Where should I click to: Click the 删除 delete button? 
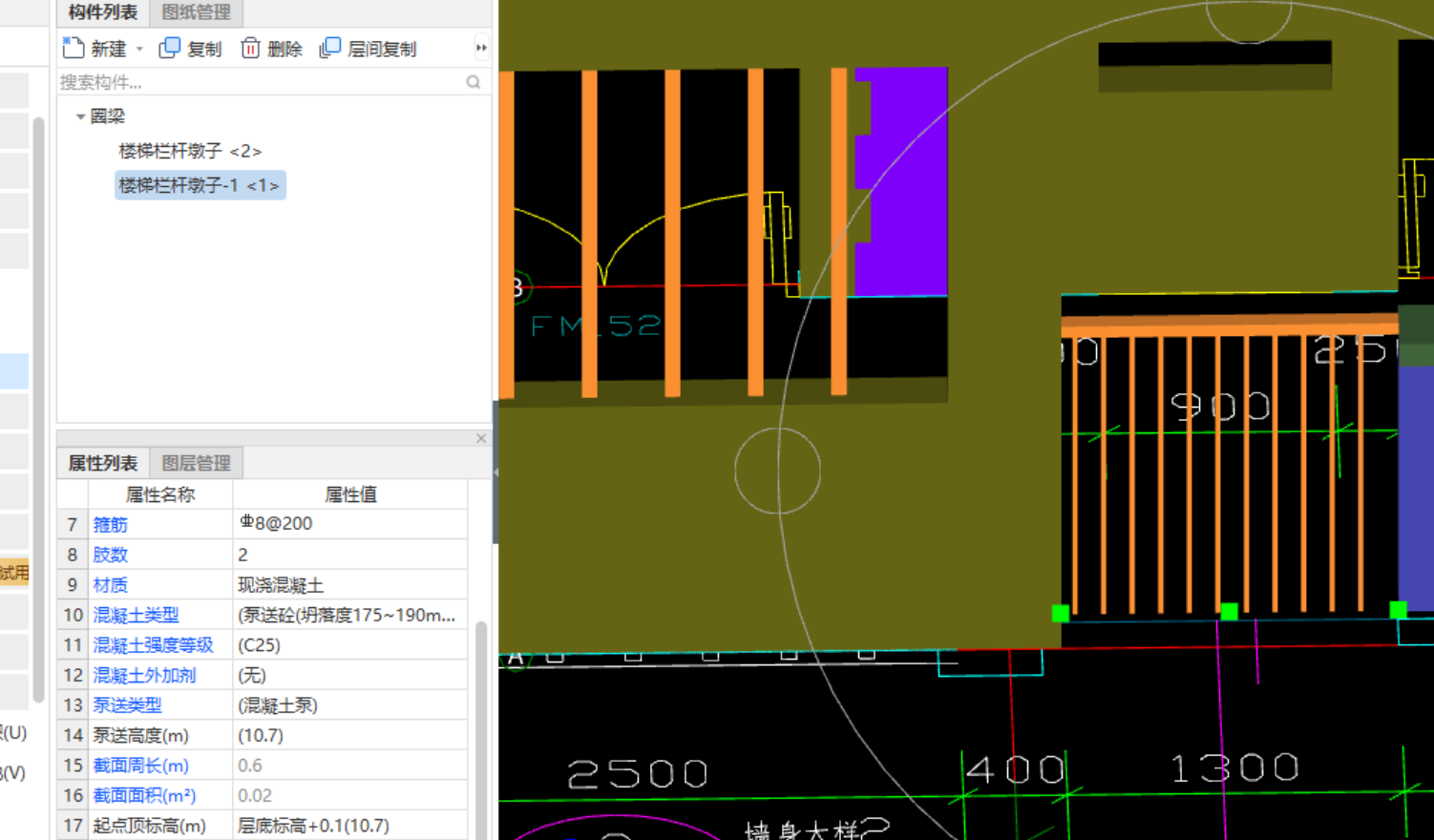271,49
